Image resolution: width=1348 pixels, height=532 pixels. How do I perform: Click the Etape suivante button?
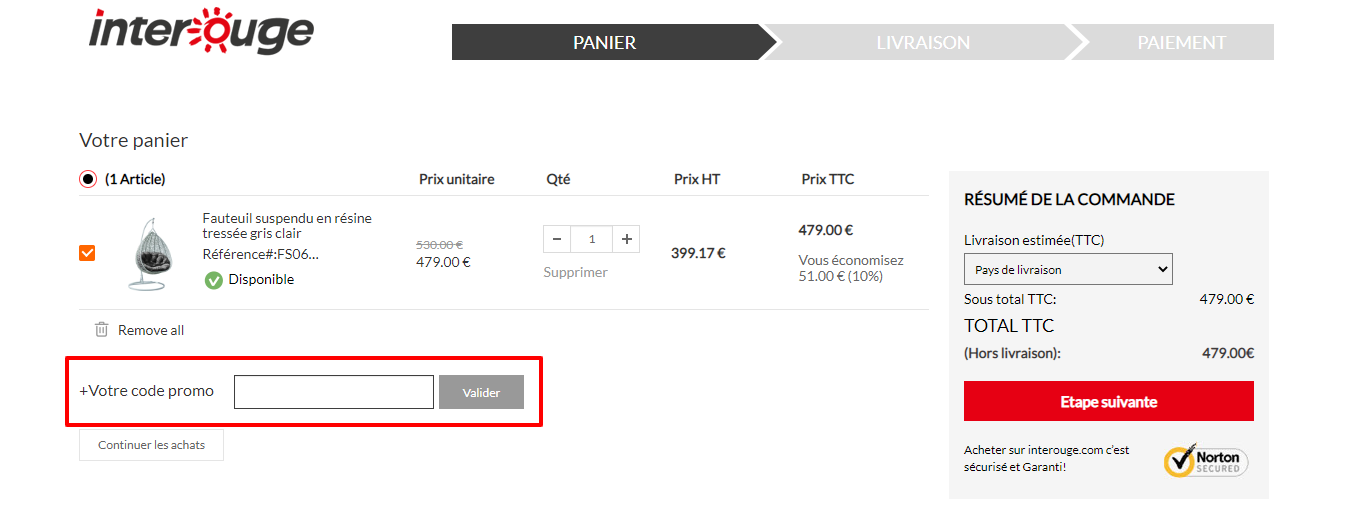[x=1109, y=401]
